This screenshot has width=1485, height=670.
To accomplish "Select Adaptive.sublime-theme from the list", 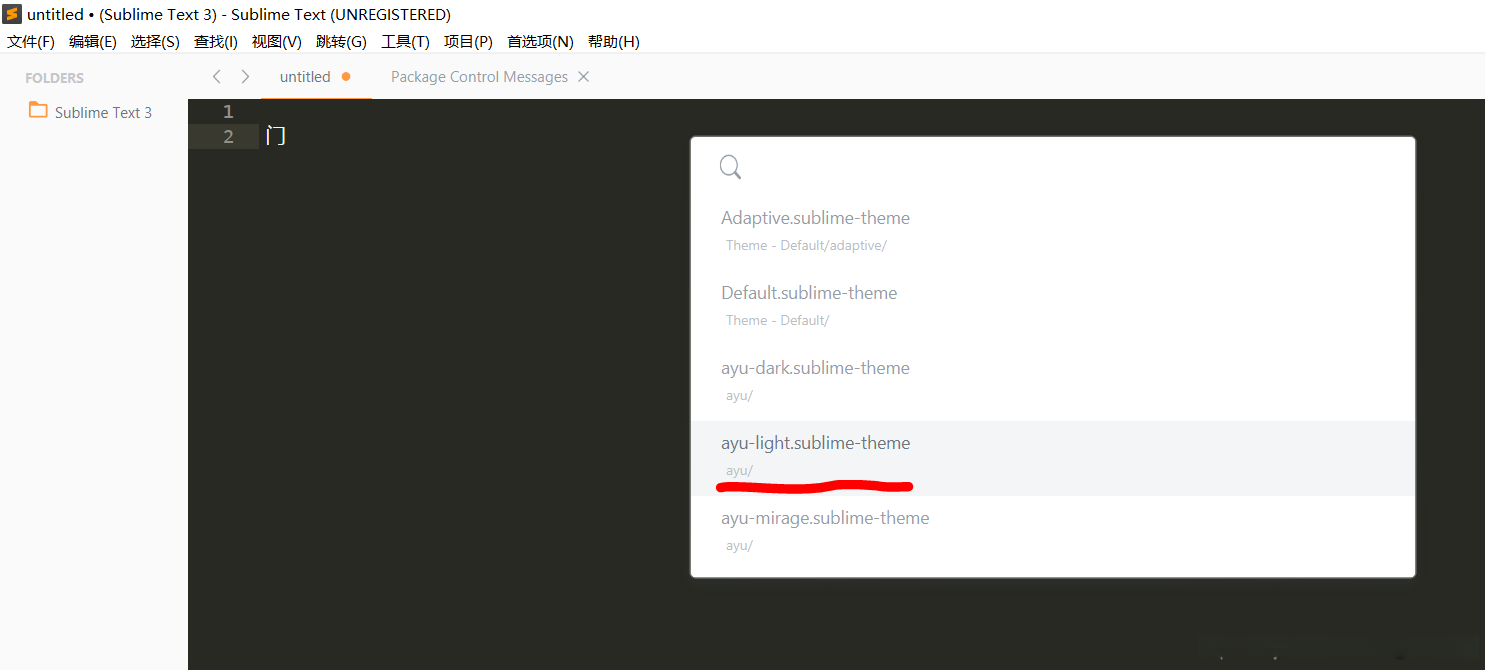I will 1053,232.
